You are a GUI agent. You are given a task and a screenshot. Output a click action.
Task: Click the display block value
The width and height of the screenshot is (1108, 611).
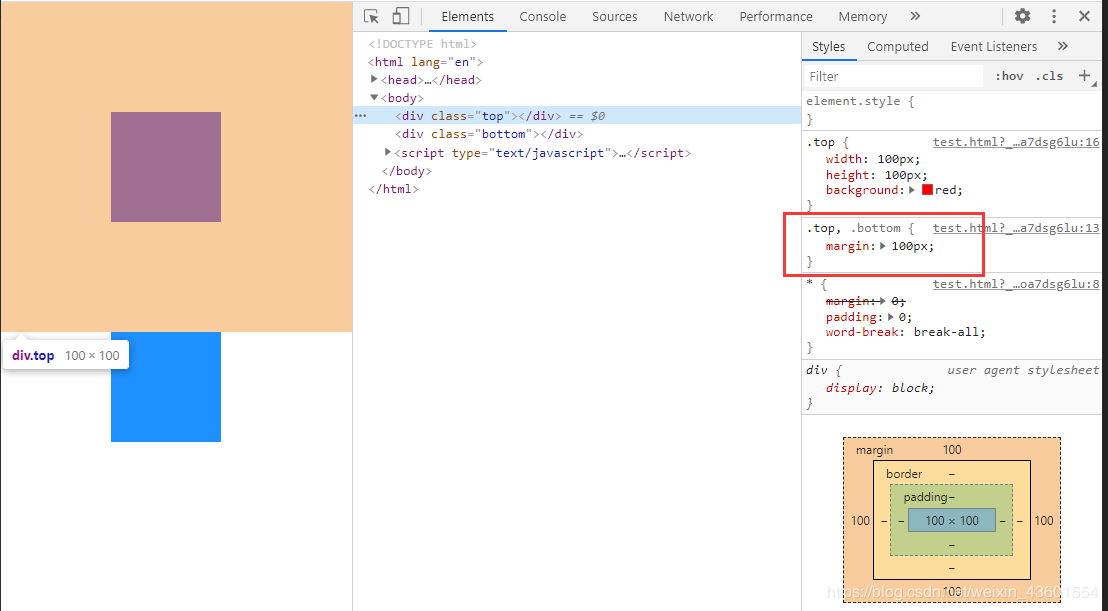(x=913, y=388)
